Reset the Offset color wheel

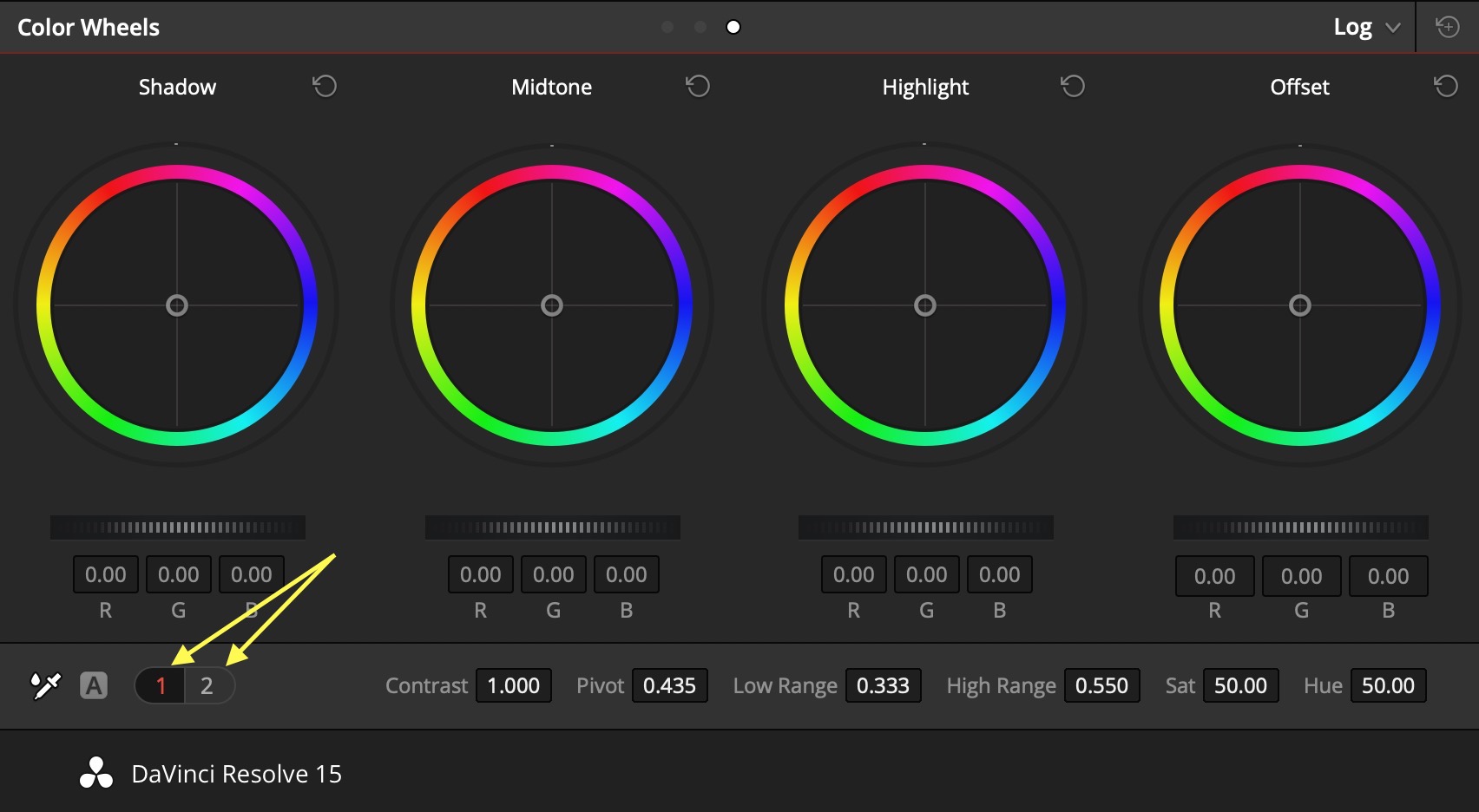(1446, 86)
